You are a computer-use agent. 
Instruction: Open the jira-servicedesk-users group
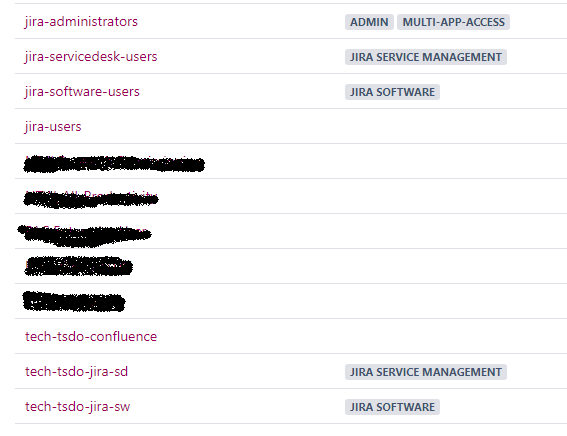point(91,57)
